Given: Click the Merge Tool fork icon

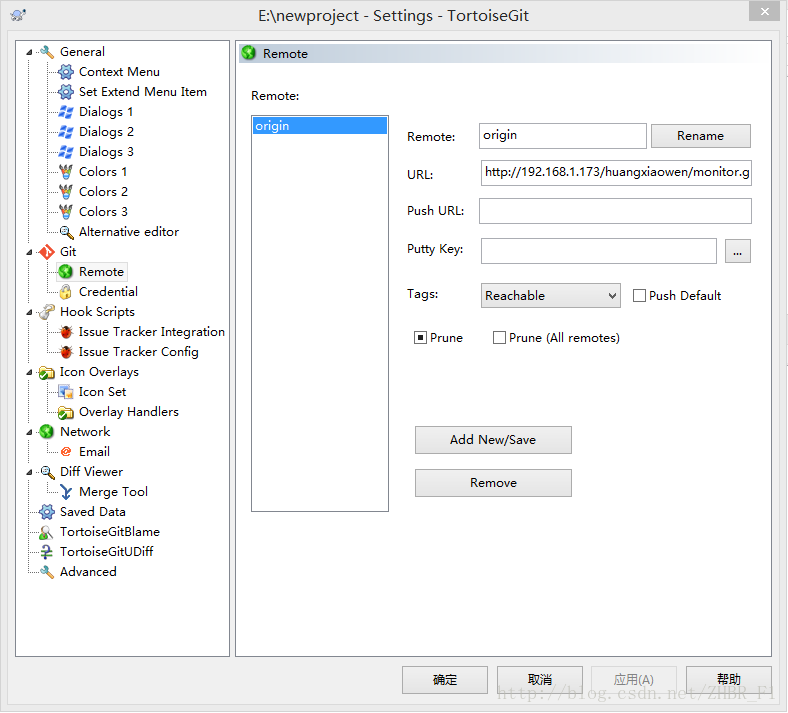Looking at the screenshot, I should point(66,492).
